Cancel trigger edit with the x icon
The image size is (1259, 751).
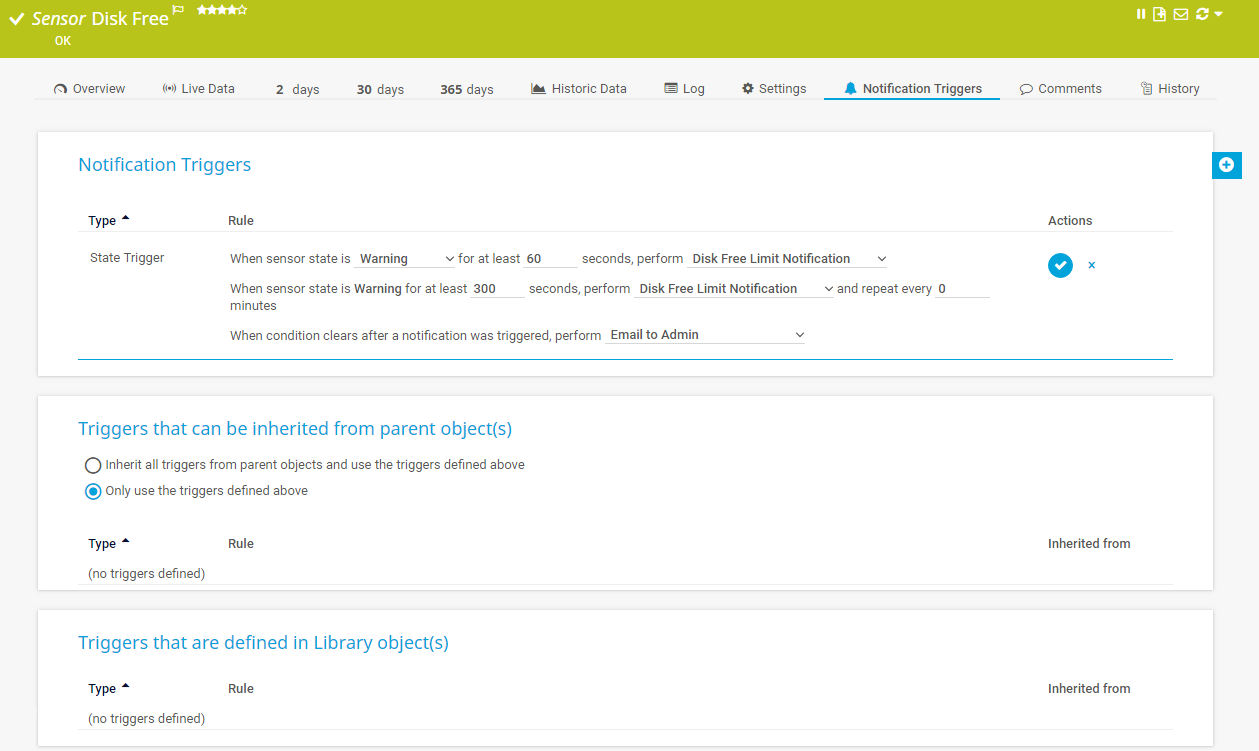(x=1091, y=265)
